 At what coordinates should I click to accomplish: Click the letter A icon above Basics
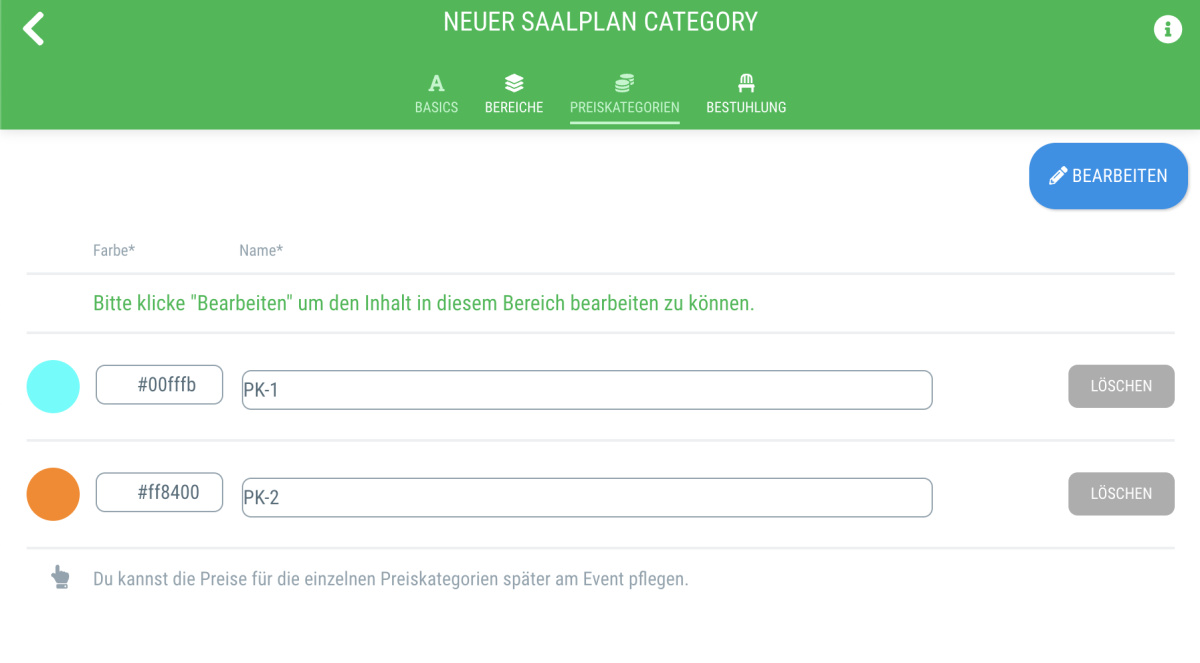[436, 83]
